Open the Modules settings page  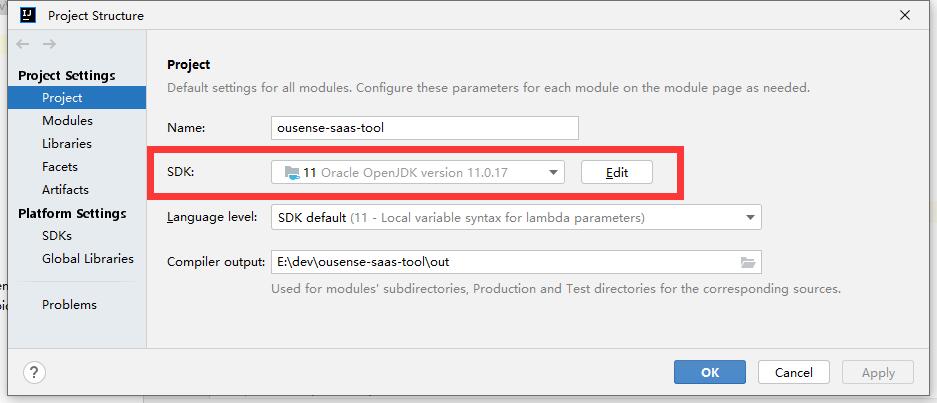coord(67,121)
